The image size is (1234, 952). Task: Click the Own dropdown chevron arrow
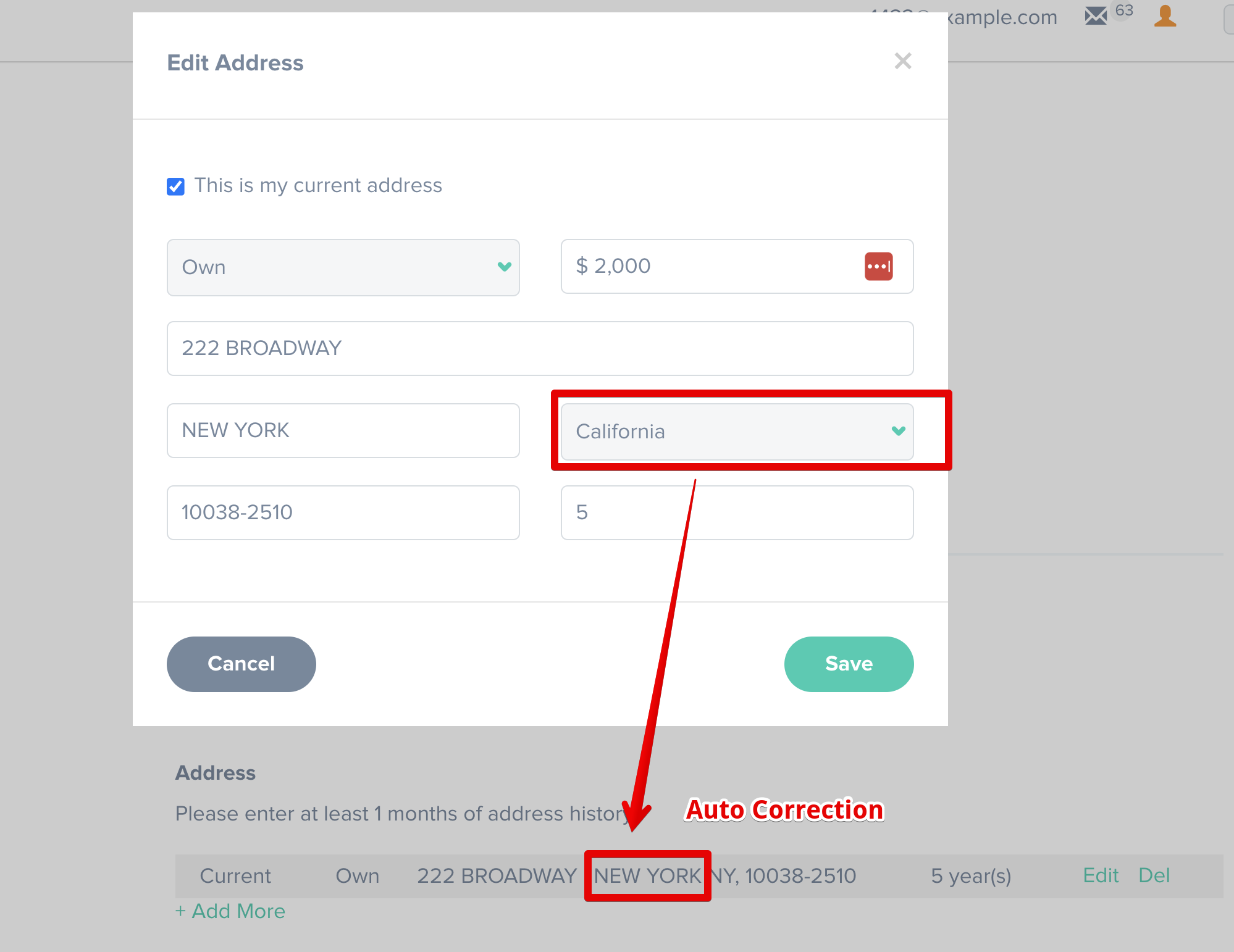(x=504, y=267)
